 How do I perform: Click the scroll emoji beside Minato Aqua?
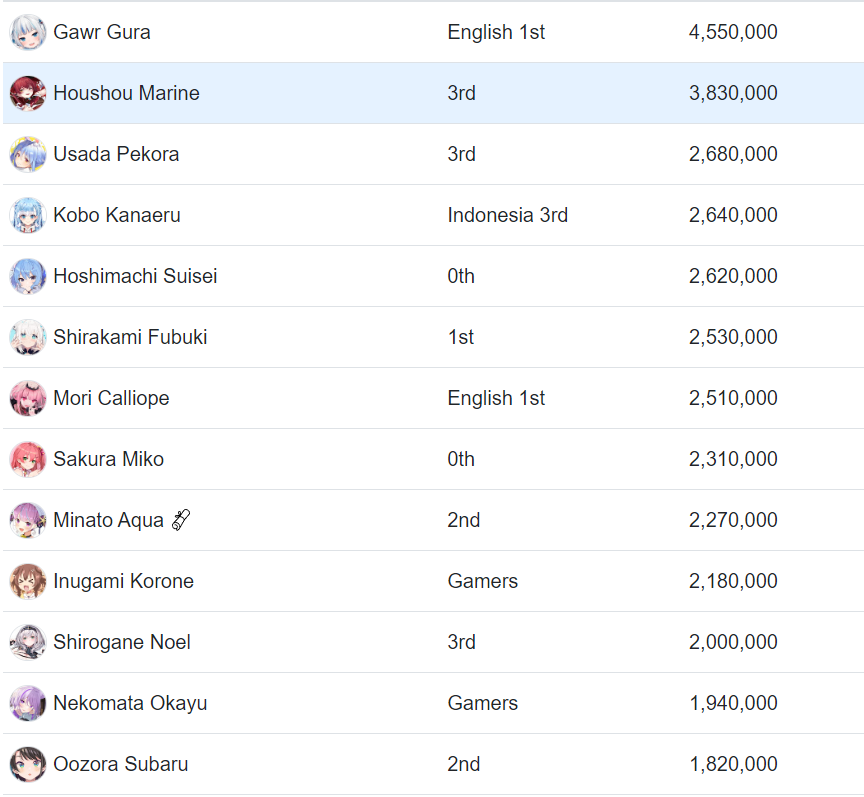181,520
